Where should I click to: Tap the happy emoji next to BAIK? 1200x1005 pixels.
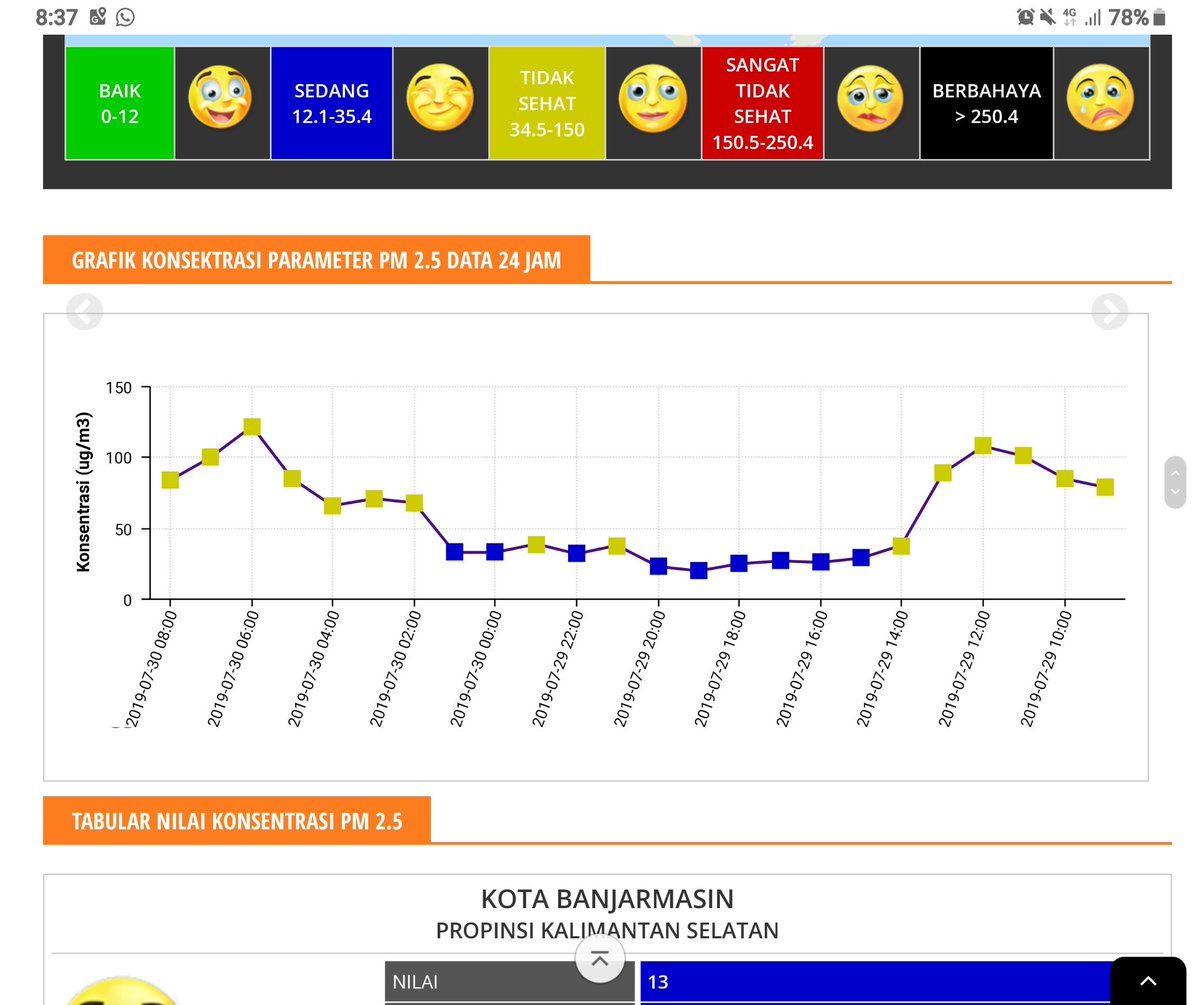click(221, 97)
